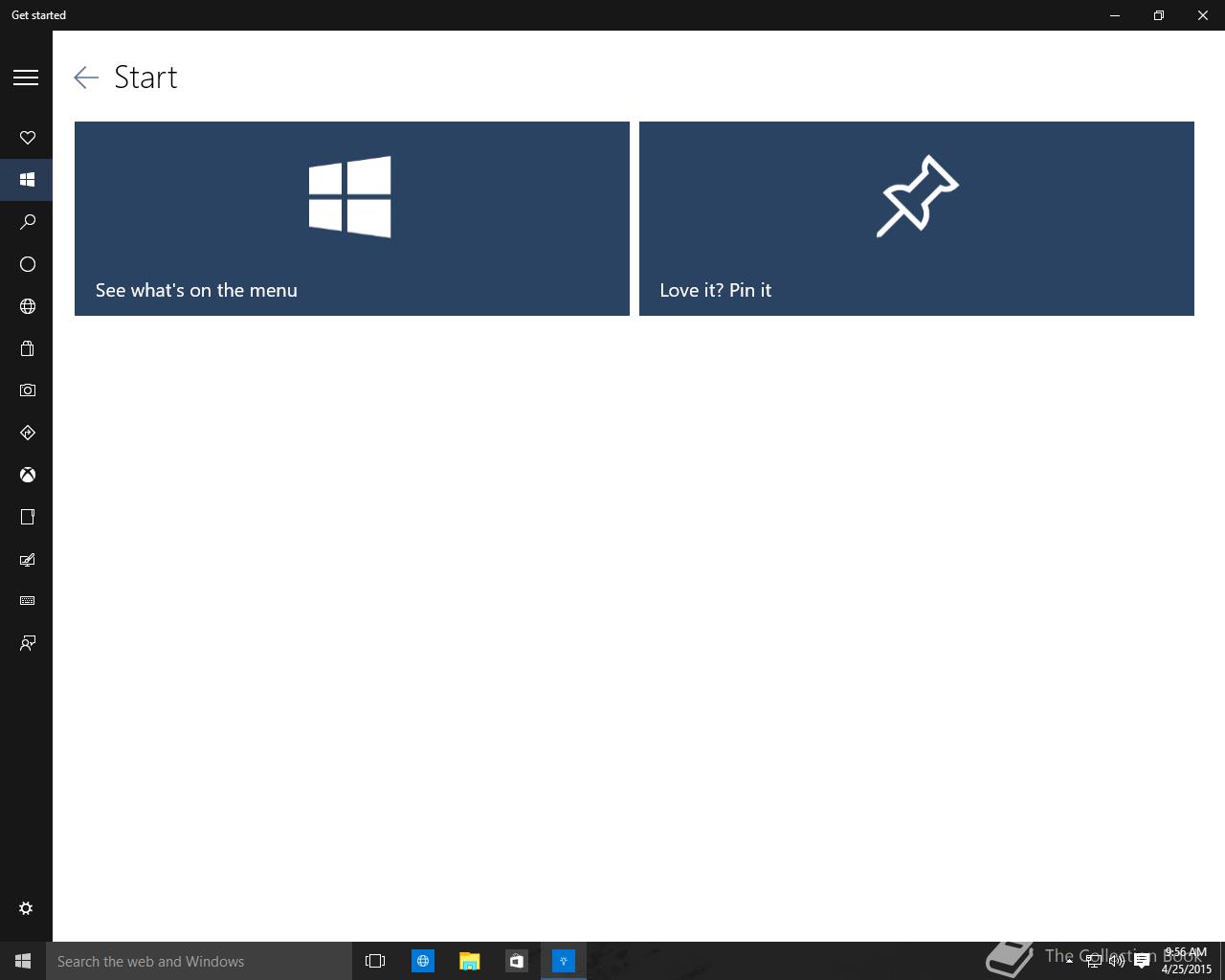Open the hamburger navigation menu

pos(26,78)
